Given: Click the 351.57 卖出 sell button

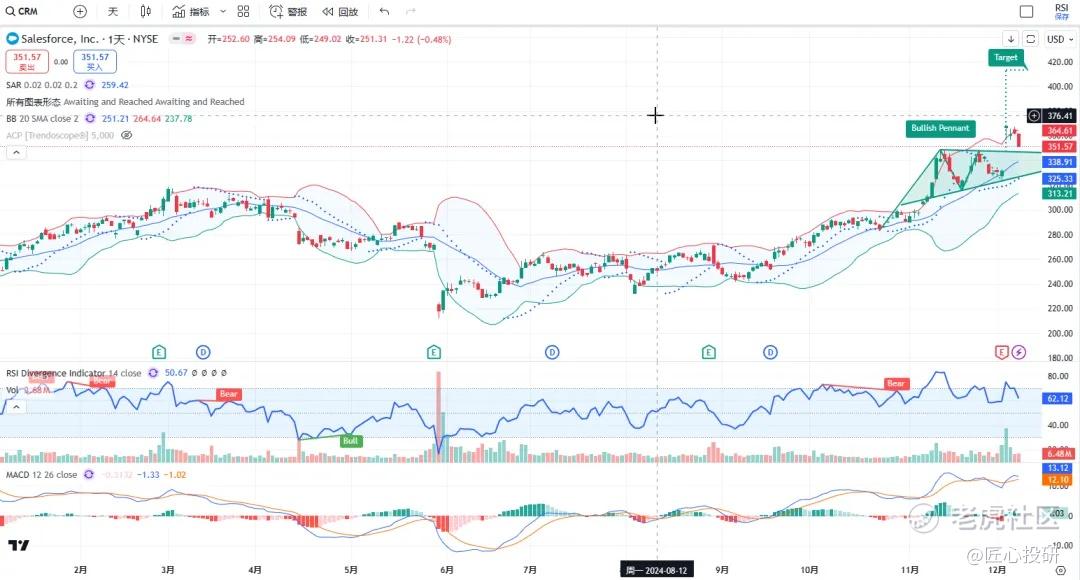Looking at the screenshot, I should [x=27, y=61].
